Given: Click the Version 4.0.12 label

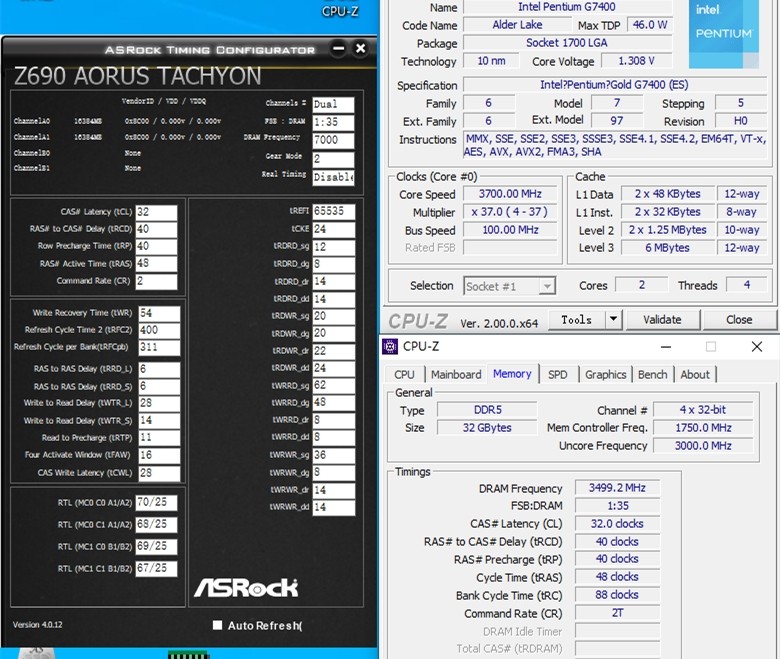Looking at the screenshot, I should (x=38, y=625).
